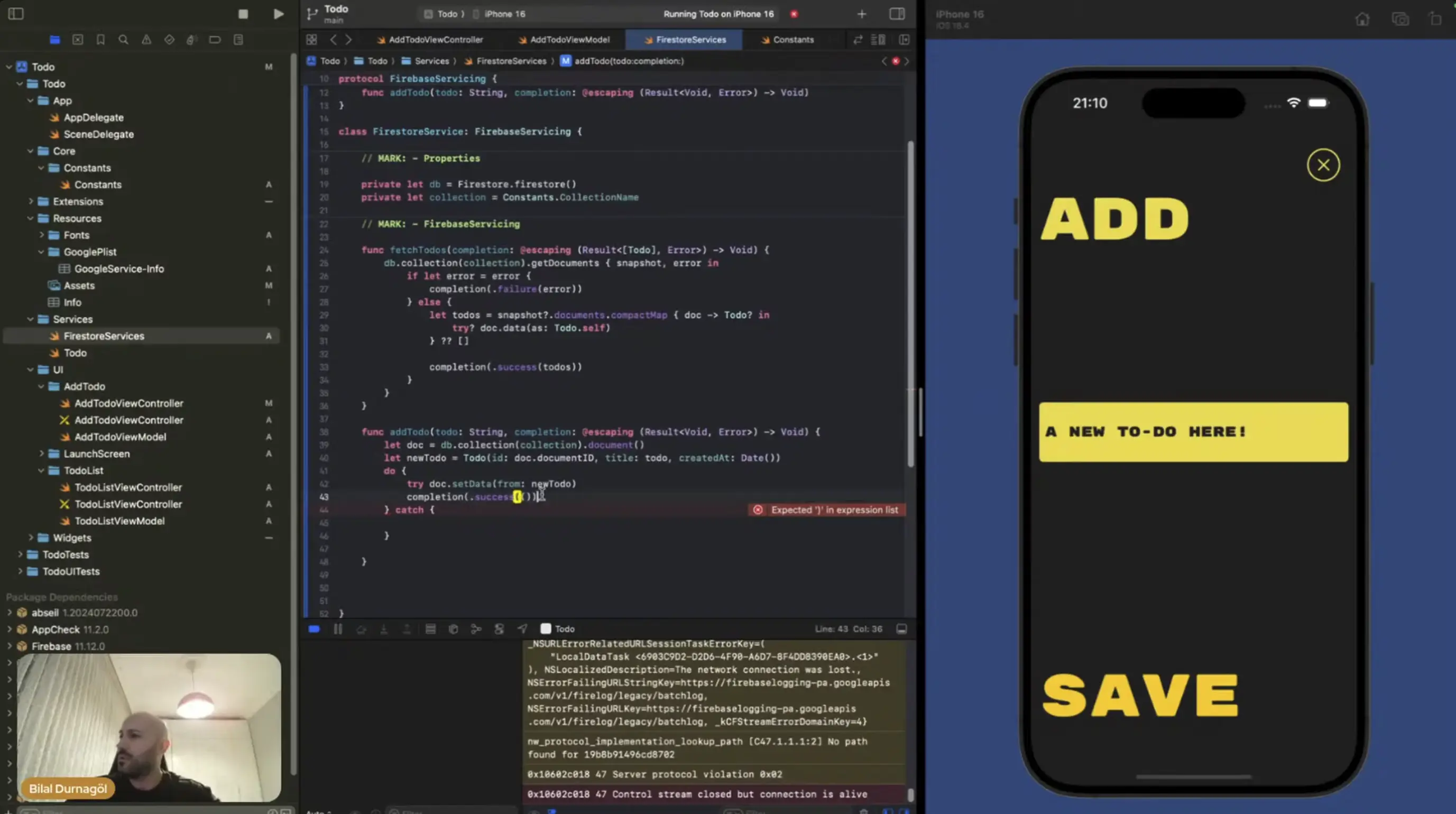
Task: Expand the Extensions folder
Action: point(31,202)
